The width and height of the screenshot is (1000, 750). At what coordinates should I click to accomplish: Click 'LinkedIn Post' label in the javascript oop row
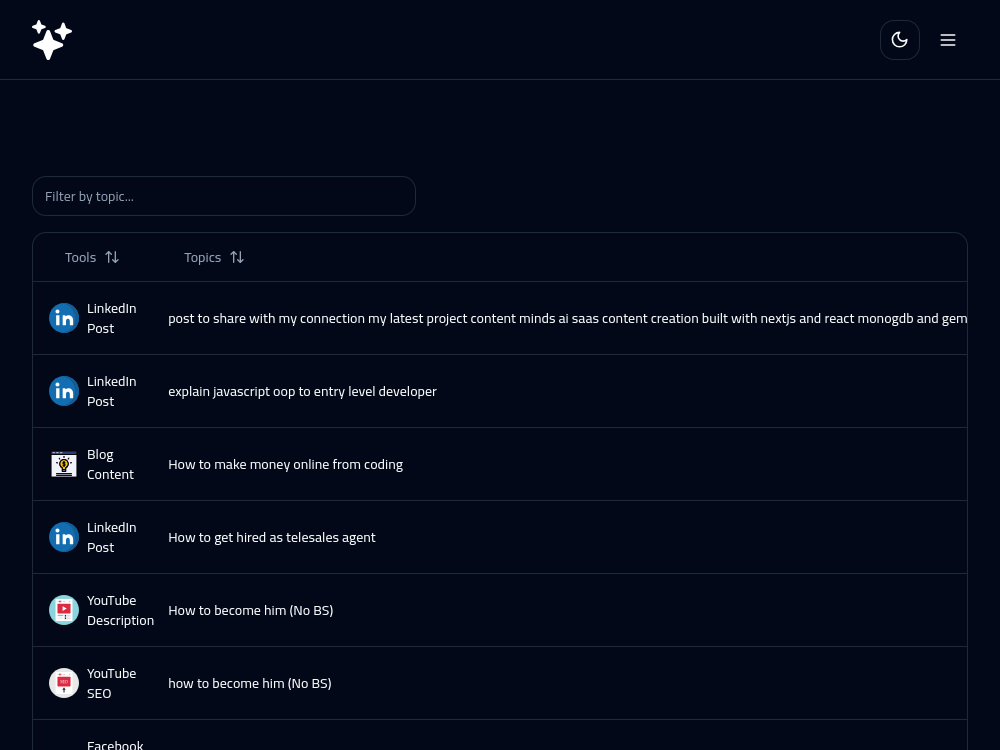click(112, 391)
